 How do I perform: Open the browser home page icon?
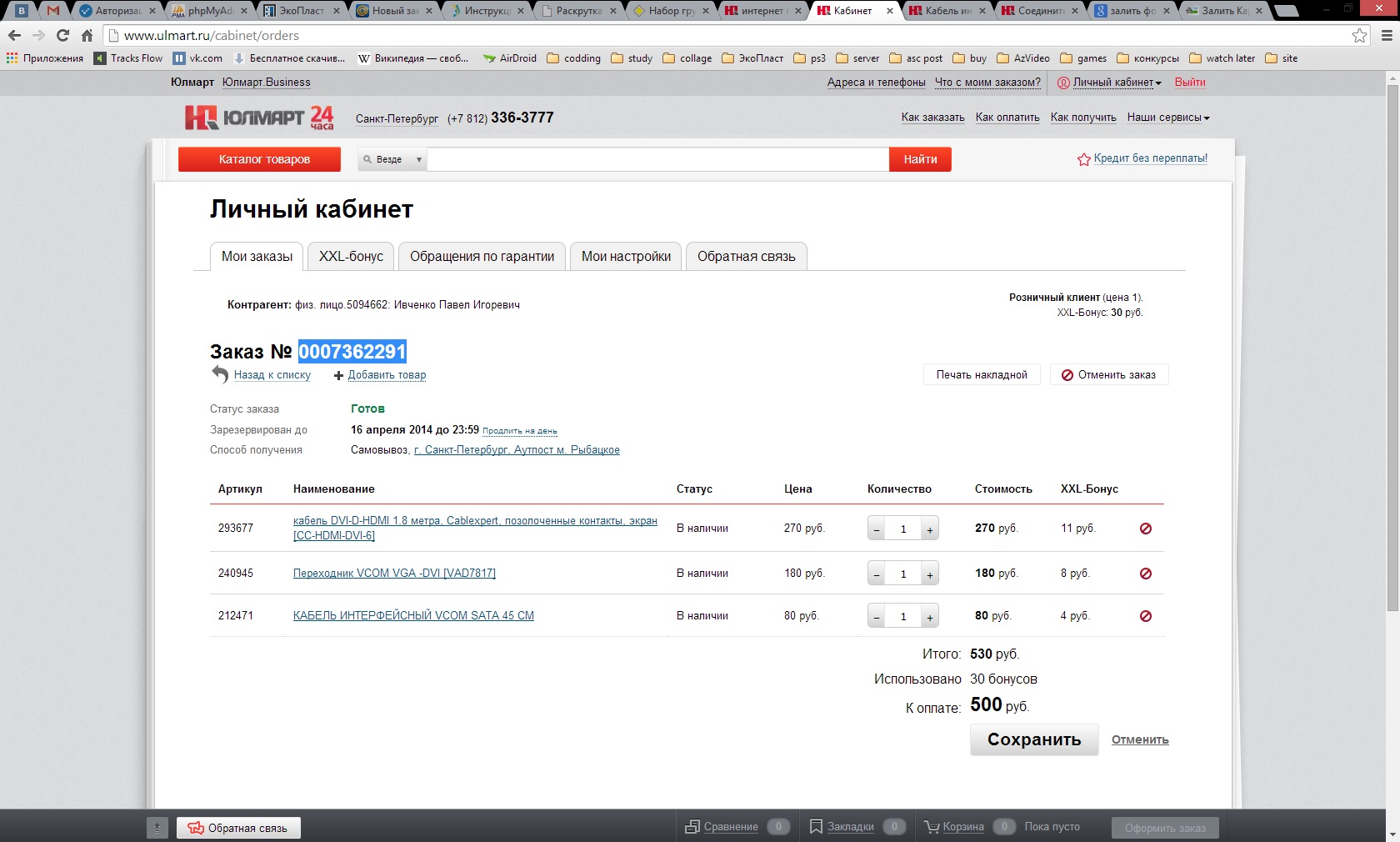click(87, 35)
